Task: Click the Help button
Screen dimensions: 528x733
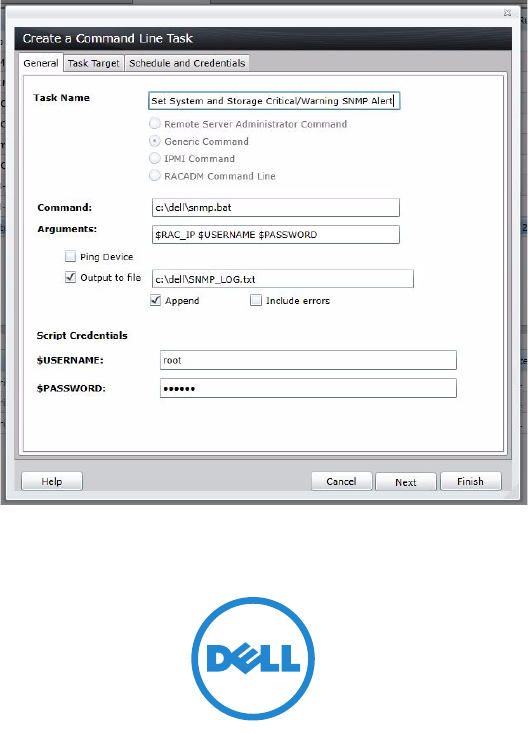Action: pos(52,481)
